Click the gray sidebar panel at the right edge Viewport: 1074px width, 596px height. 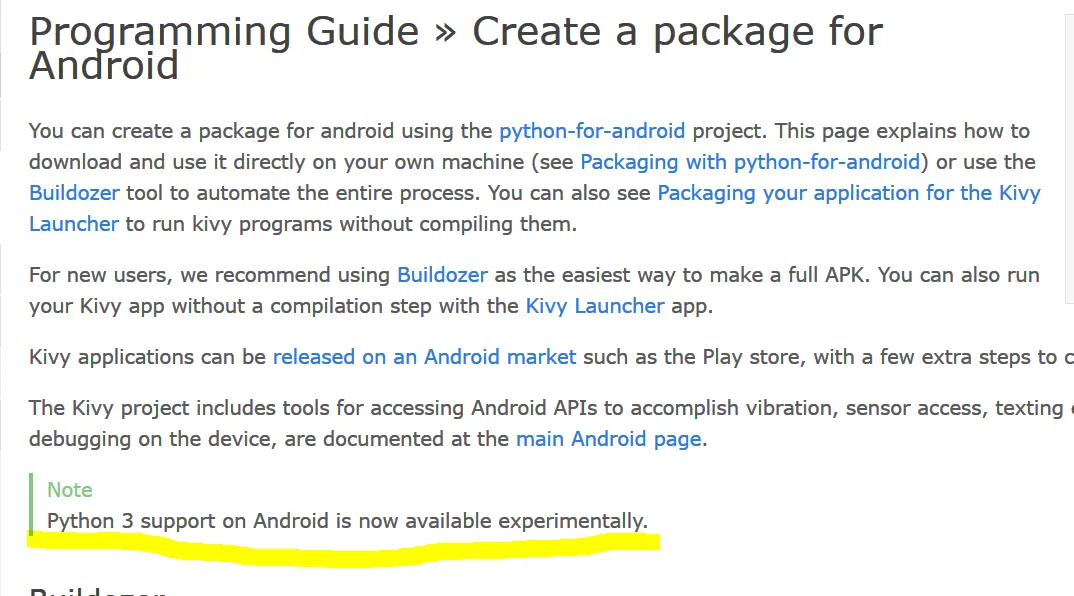click(1069, 150)
